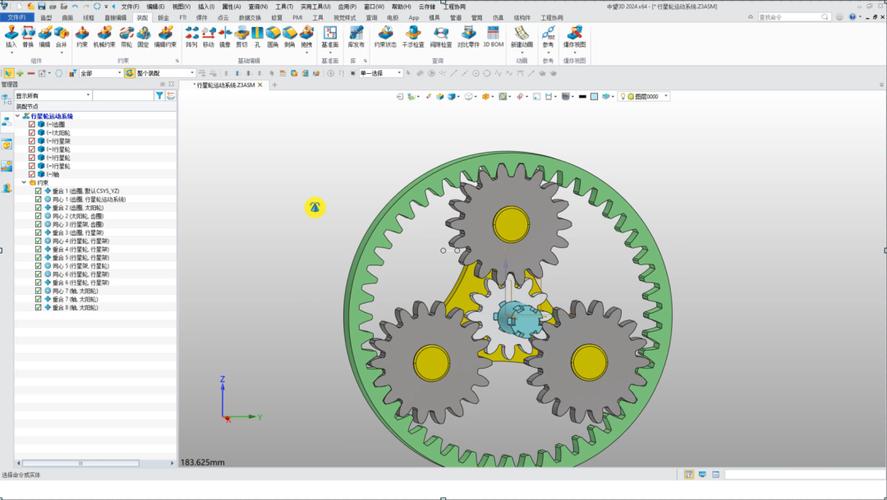Image resolution: width=887 pixels, height=500 pixels.
Task: Toggle checkbox for 重合 1 constraint
Action: click(x=38, y=191)
